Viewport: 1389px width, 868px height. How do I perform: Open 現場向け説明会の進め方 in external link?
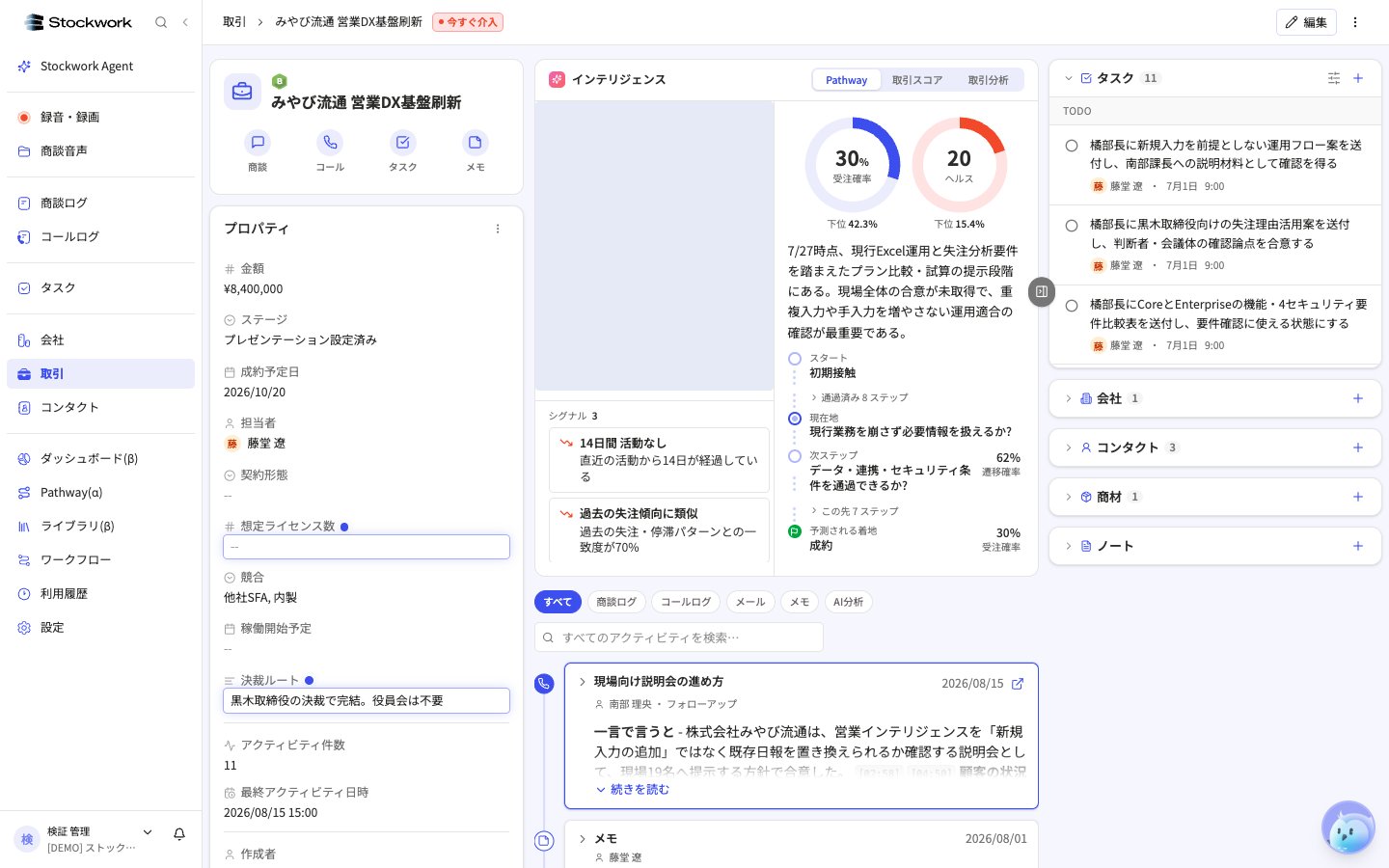(x=1018, y=684)
